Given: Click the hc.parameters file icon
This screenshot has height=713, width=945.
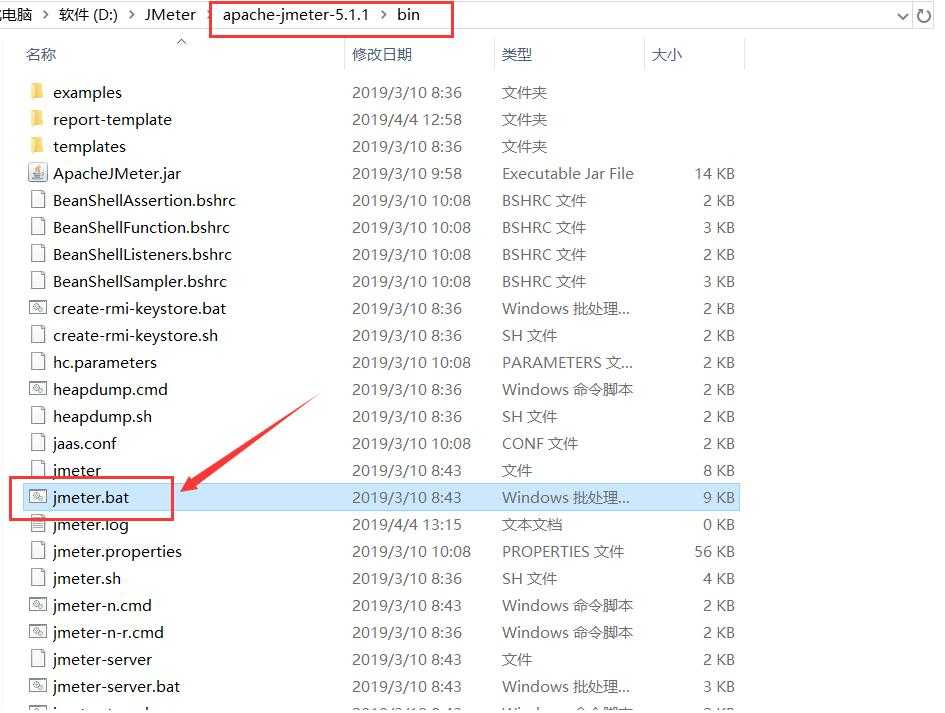Looking at the screenshot, I should pyautogui.click(x=38, y=362).
